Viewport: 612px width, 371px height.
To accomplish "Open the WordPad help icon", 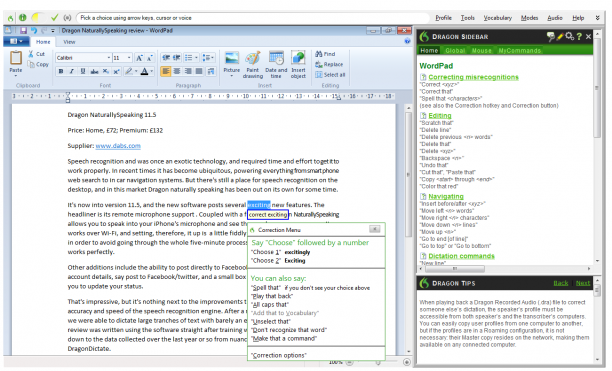I will click(407, 41).
